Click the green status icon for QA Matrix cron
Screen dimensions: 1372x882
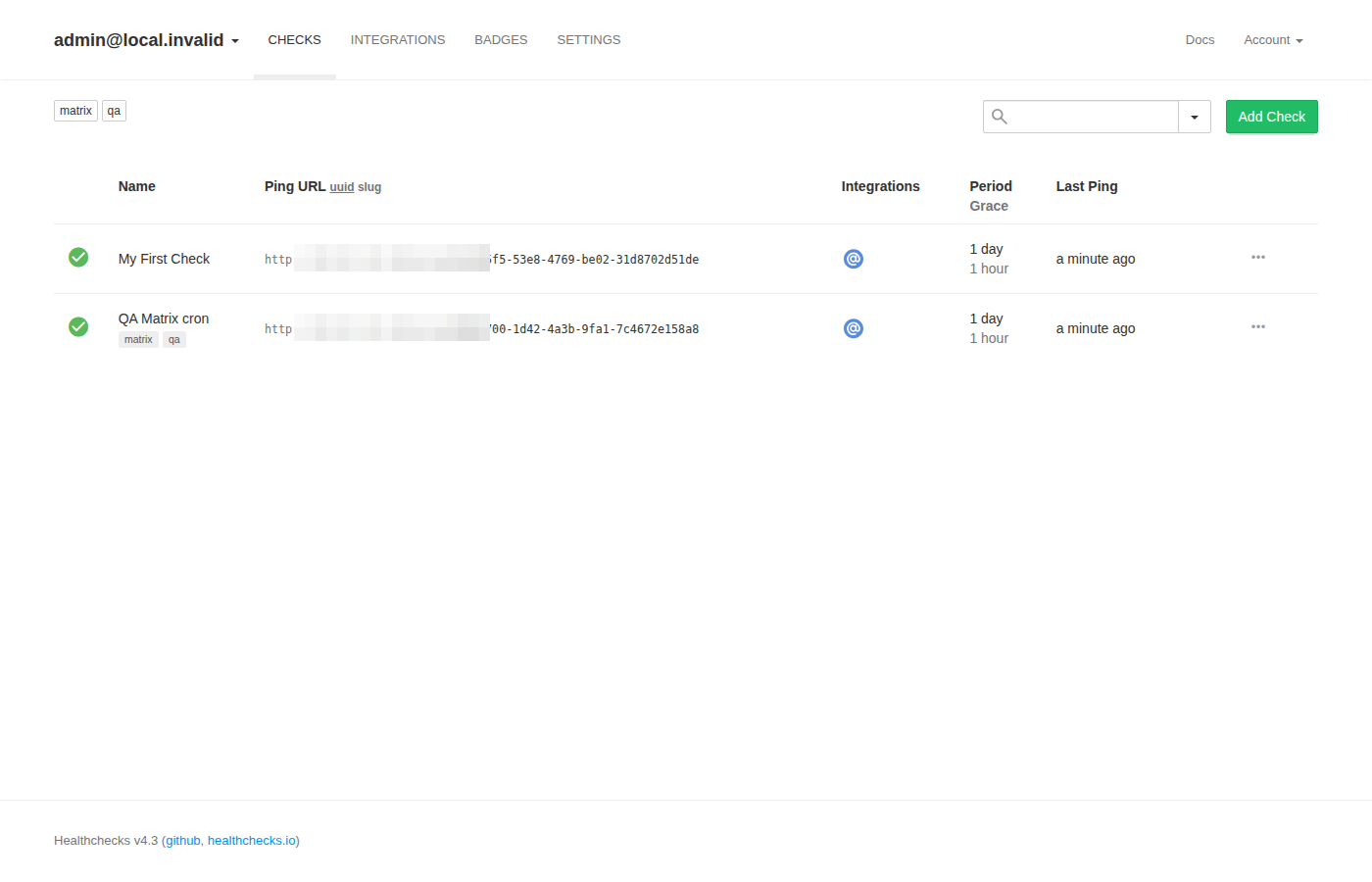point(78,326)
